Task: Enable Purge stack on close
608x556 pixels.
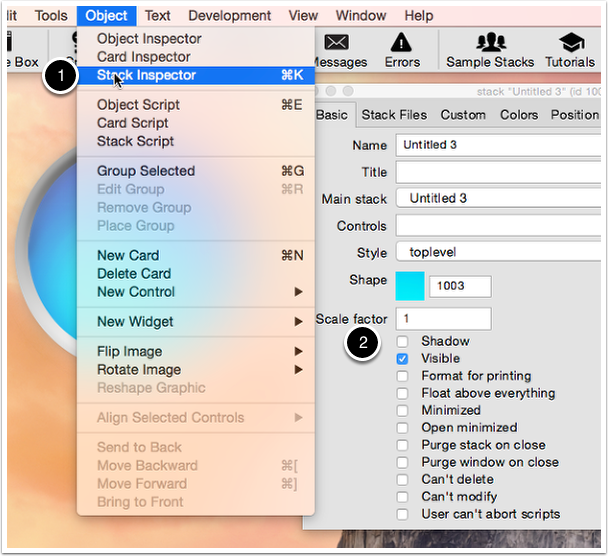Action: tap(402, 445)
